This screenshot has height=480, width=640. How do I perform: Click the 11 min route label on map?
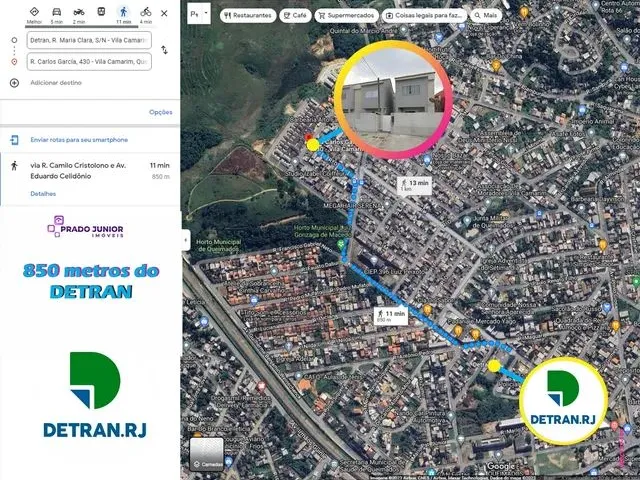[x=391, y=316]
